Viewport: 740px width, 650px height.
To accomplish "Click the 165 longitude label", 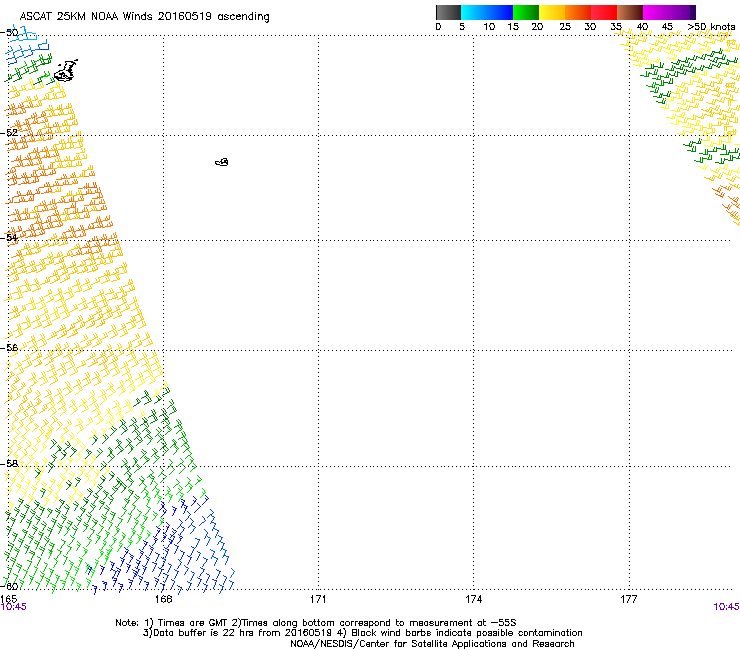I will point(8,599).
